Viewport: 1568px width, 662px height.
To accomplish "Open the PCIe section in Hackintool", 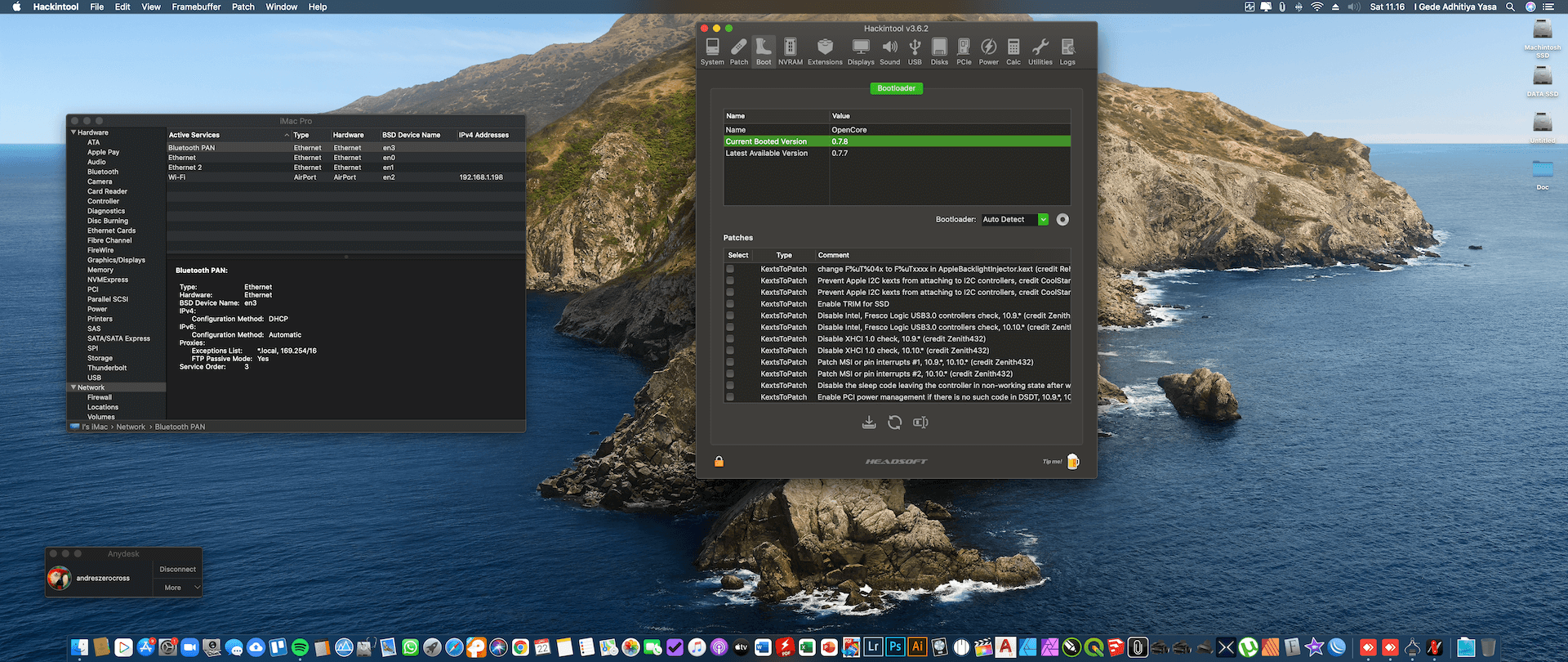I will [x=964, y=51].
